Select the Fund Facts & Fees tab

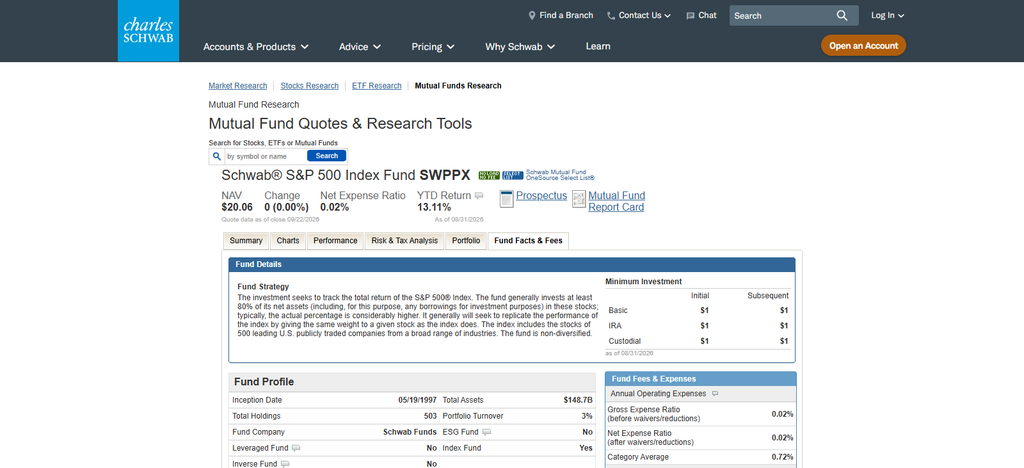tap(528, 241)
